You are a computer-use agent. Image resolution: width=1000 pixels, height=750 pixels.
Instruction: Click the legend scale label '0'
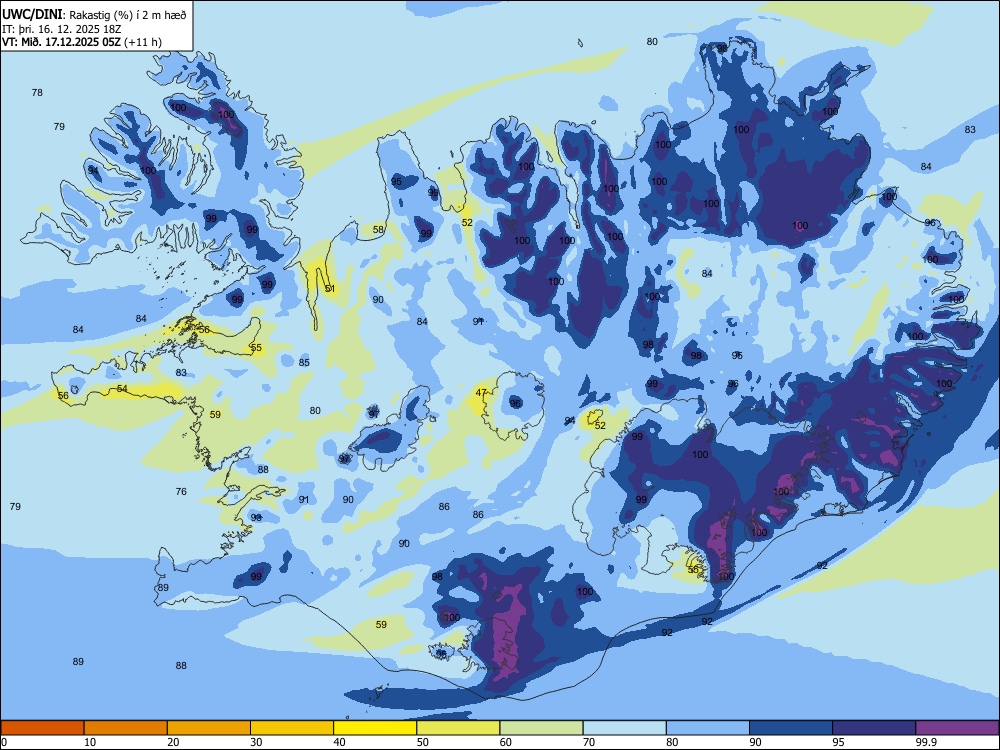click(4, 742)
